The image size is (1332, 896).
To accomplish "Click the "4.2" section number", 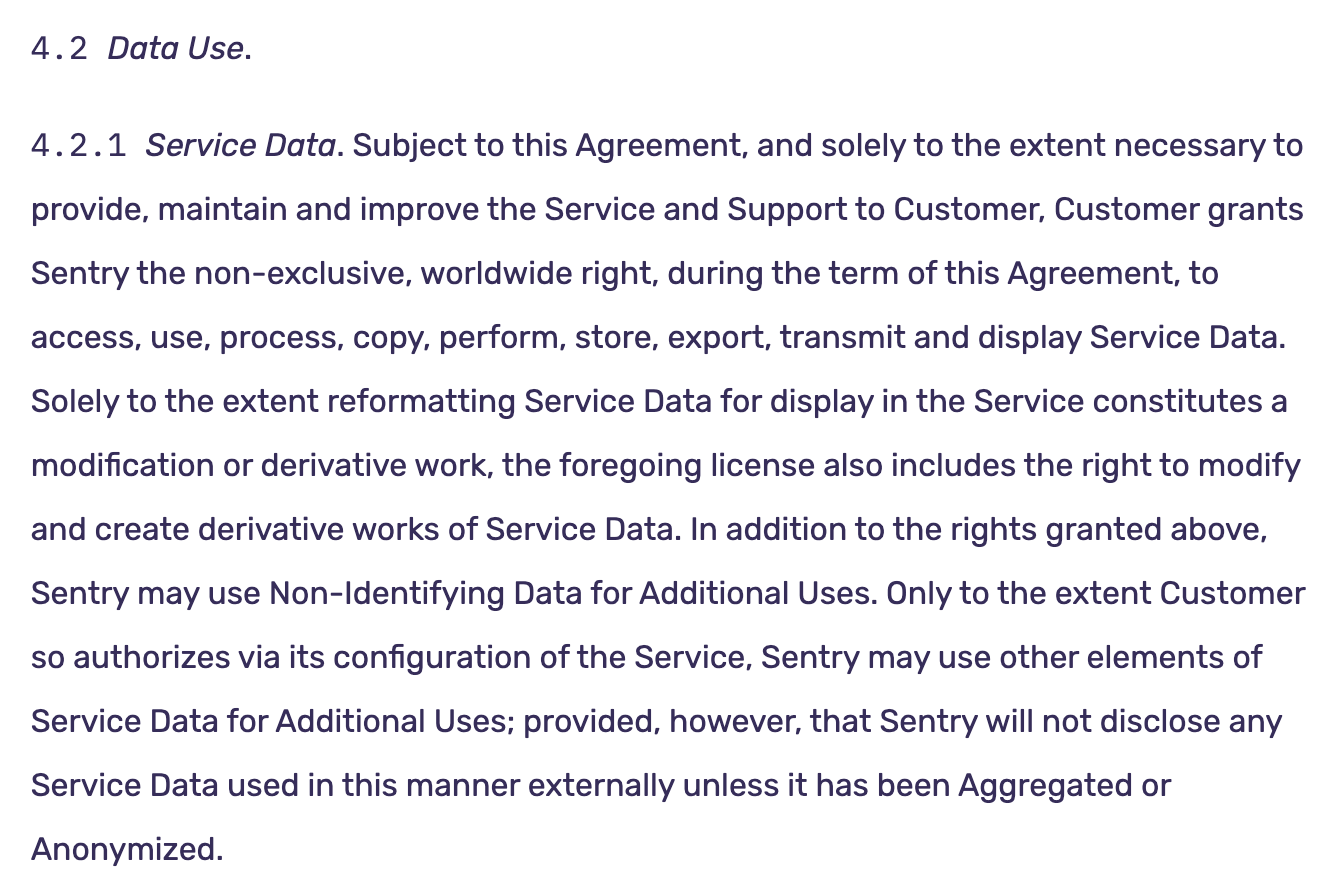I will [x=60, y=49].
